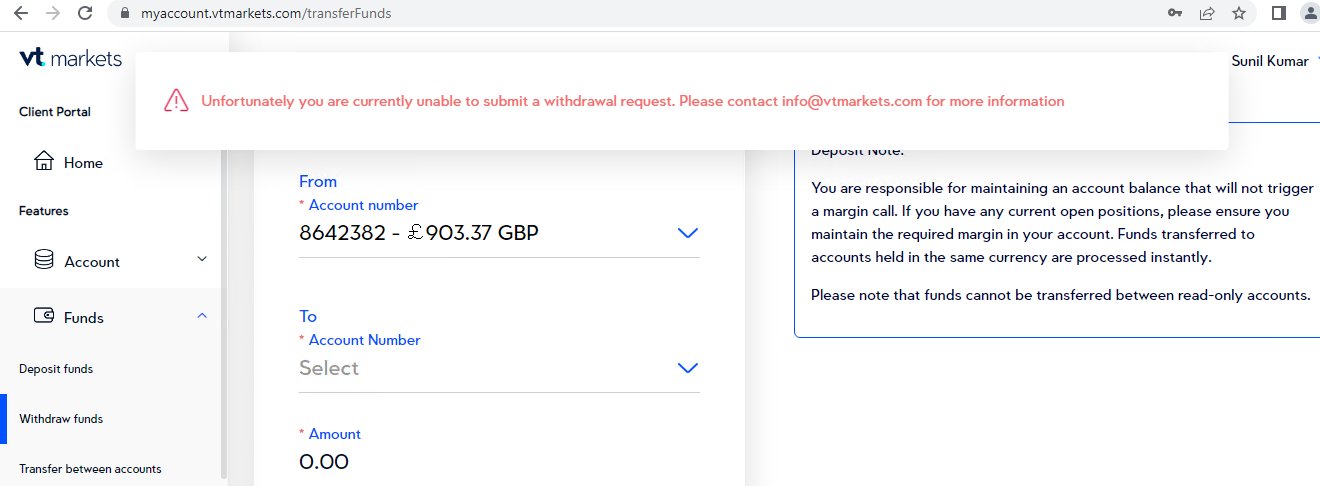Bookmark this page with the star icon
This screenshot has height=486, width=1320.
1239,14
